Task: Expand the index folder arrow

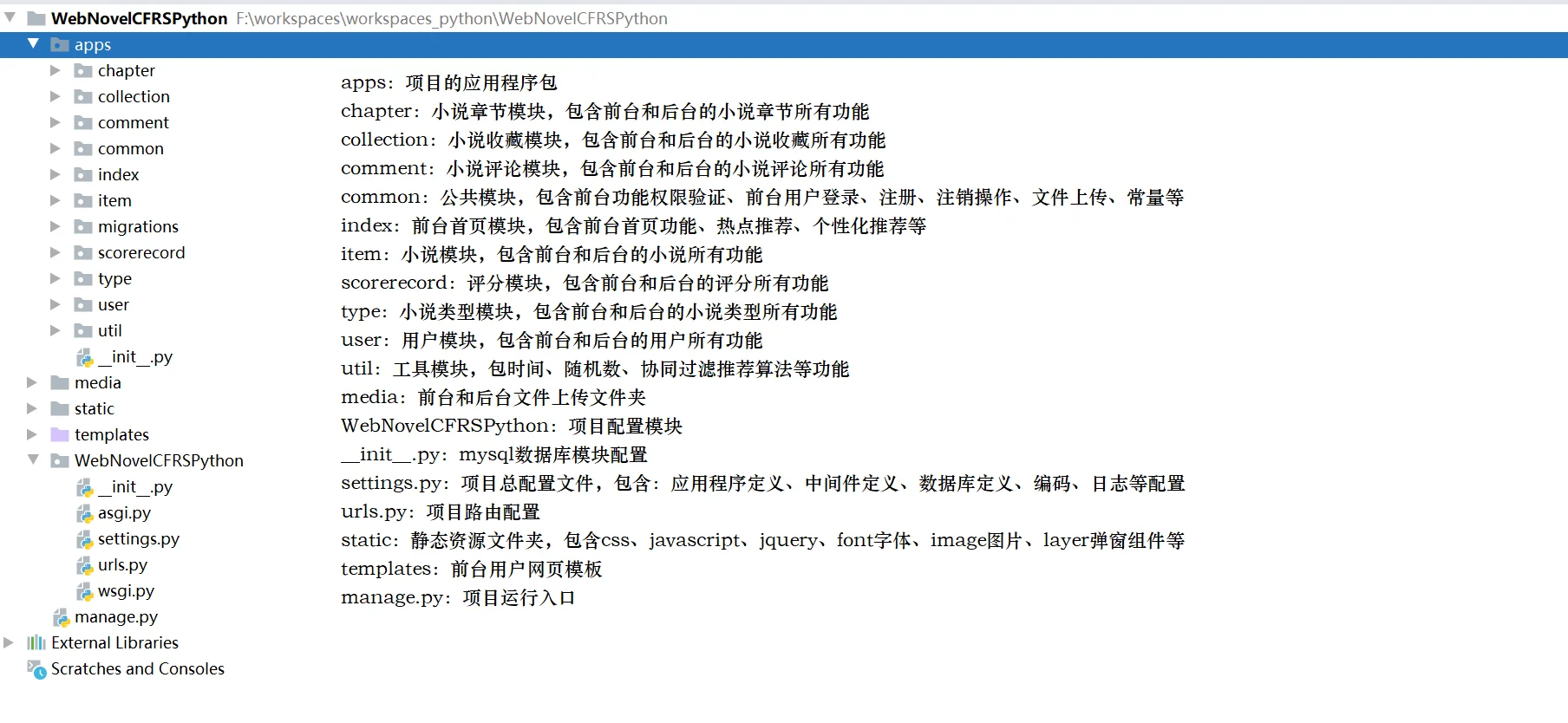Action: [x=56, y=174]
